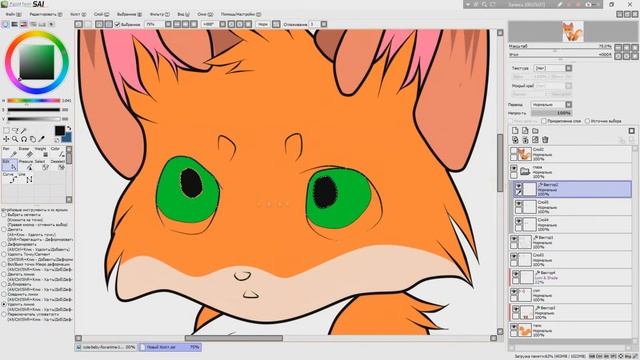
Task: Select the rotate view tool
Action: 24,139
